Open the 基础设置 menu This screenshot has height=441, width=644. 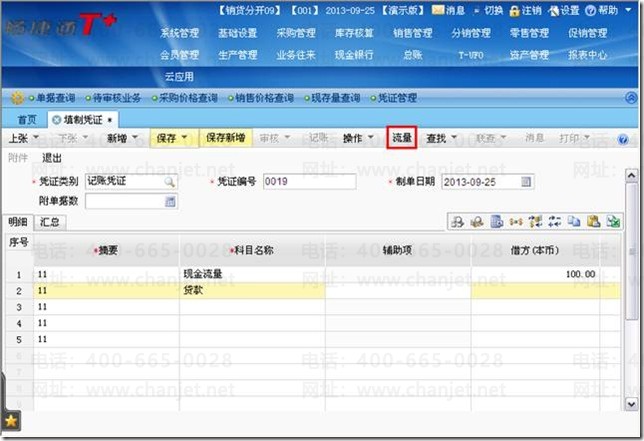[x=238, y=33]
